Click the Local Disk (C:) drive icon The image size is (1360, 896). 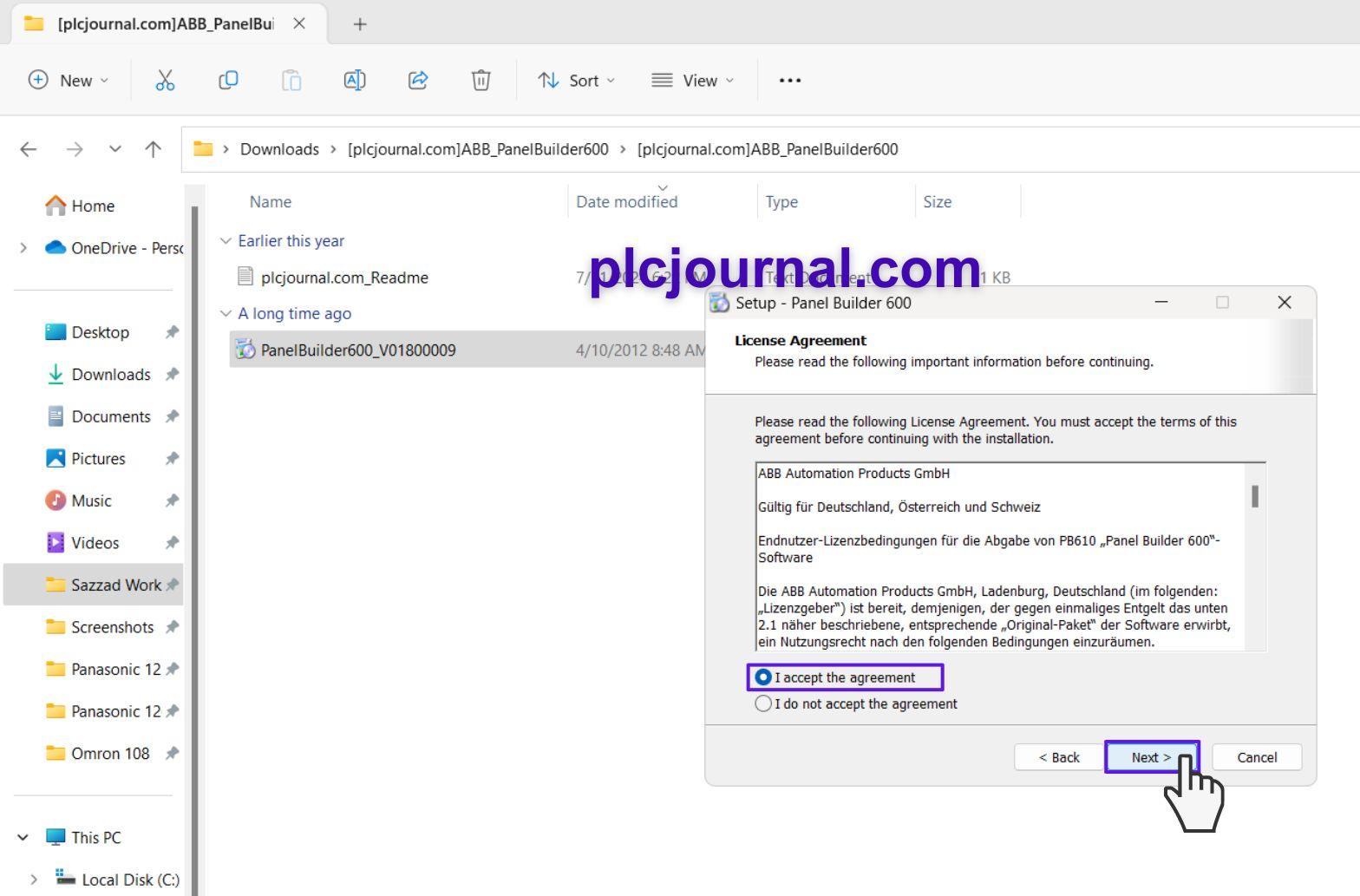65,878
